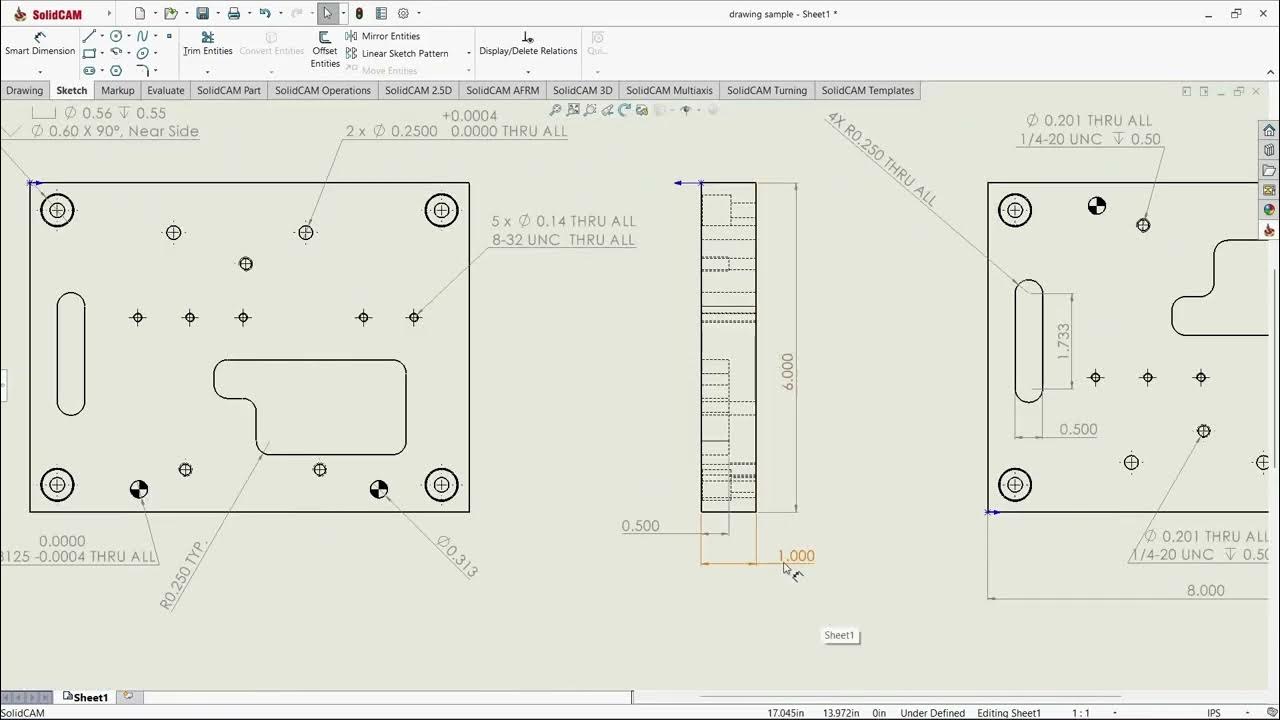Image resolution: width=1280 pixels, height=720 pixels.
Task: Click the Display/Delete Relations tool
Action: [x=528, y=43]
